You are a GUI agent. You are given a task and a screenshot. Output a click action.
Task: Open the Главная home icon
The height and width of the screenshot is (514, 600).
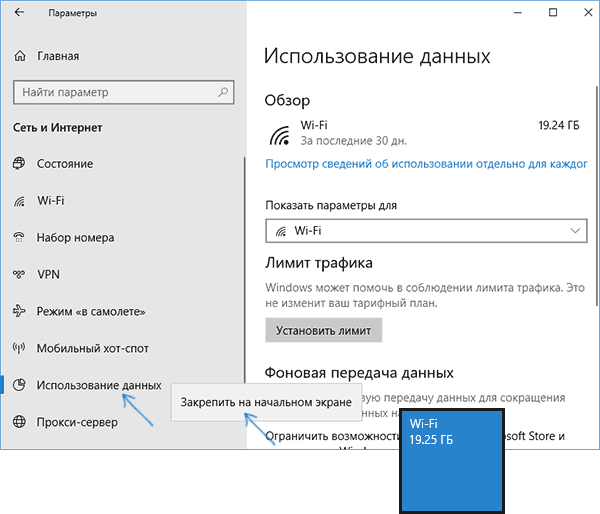click(20, 56)
